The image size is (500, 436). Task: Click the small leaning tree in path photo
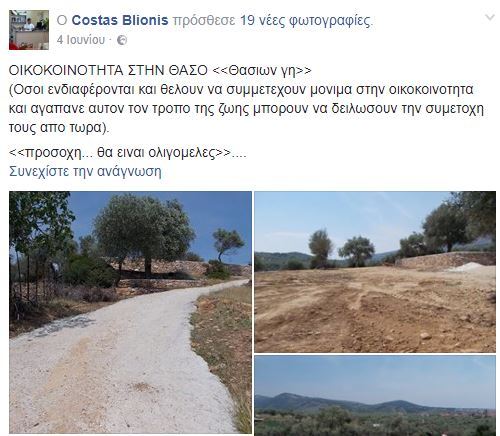click(x=227, y=244)
